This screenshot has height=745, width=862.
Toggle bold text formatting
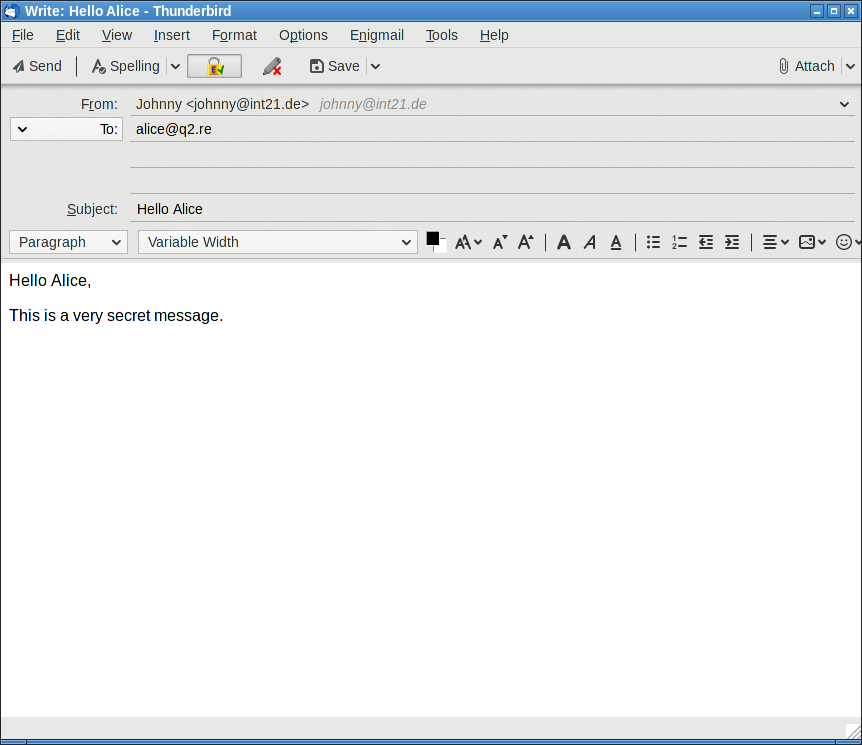pos(564,242)
